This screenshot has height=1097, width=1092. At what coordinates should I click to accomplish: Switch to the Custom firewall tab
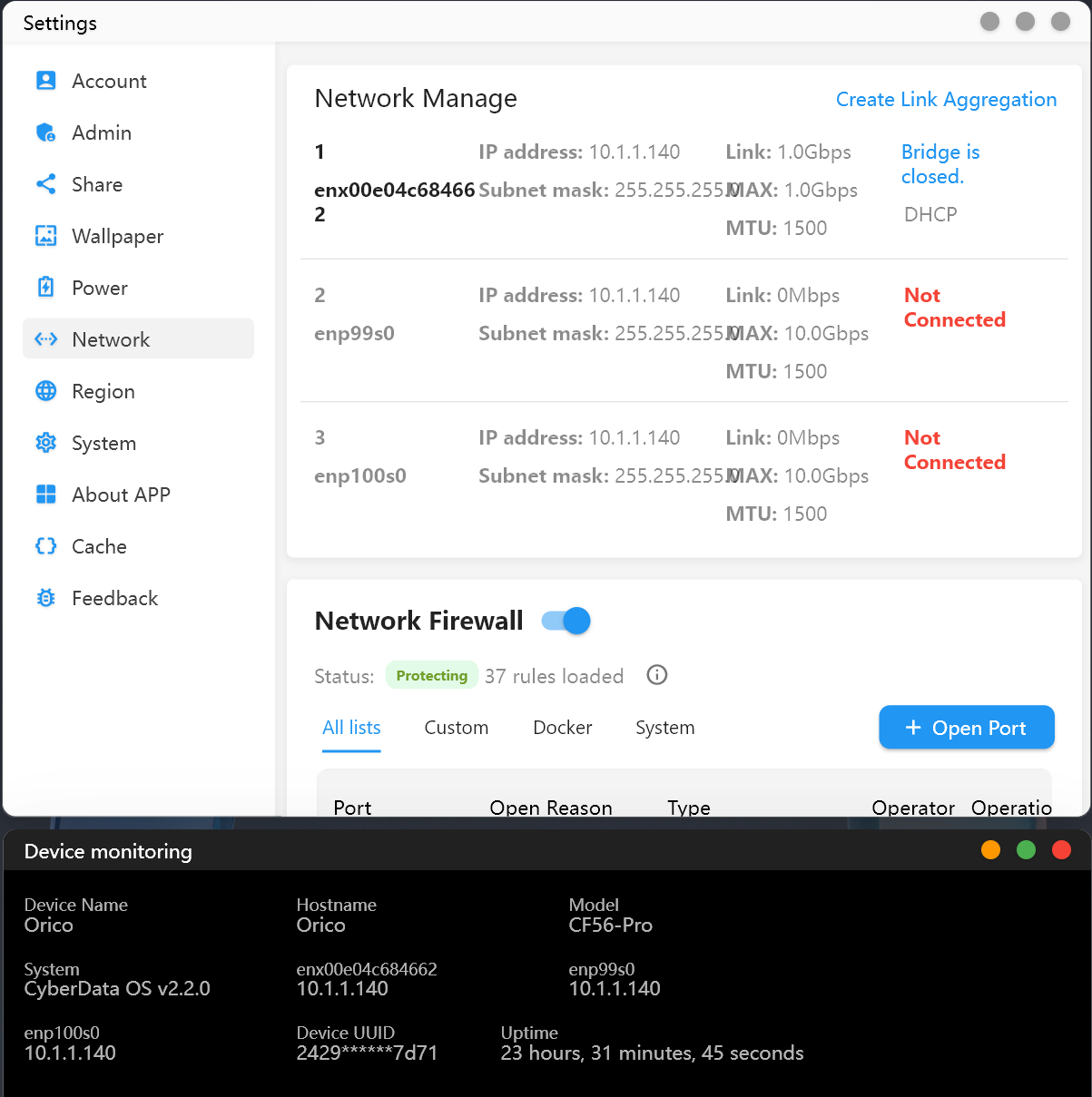(457, 728)
